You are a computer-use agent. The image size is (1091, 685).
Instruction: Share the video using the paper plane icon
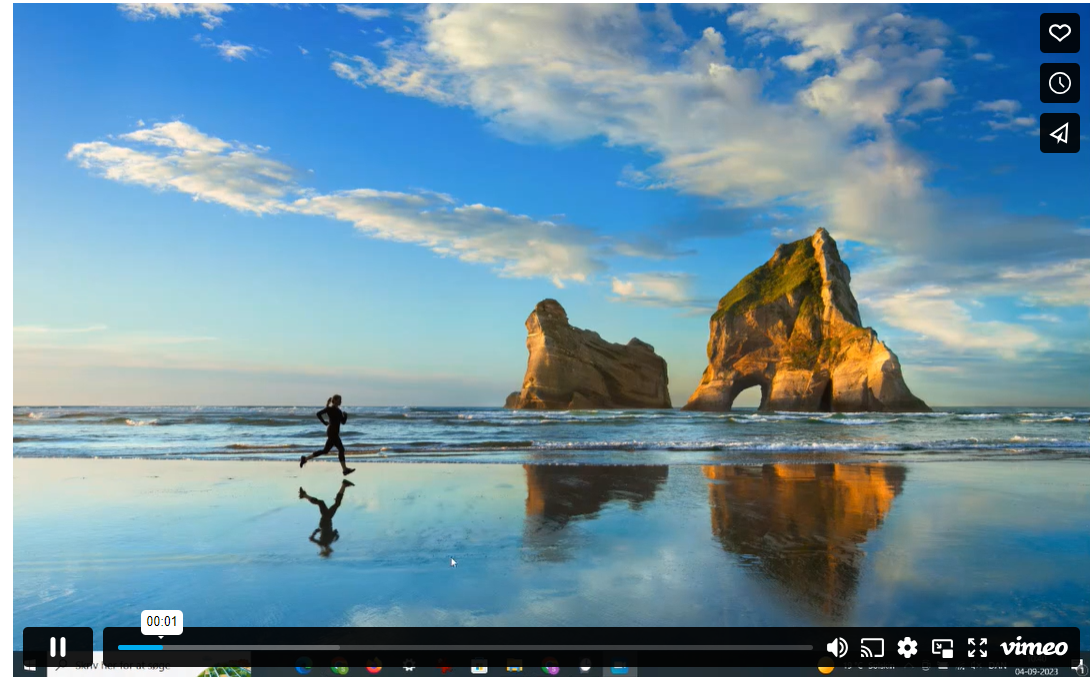click(x=1059, y=133)
